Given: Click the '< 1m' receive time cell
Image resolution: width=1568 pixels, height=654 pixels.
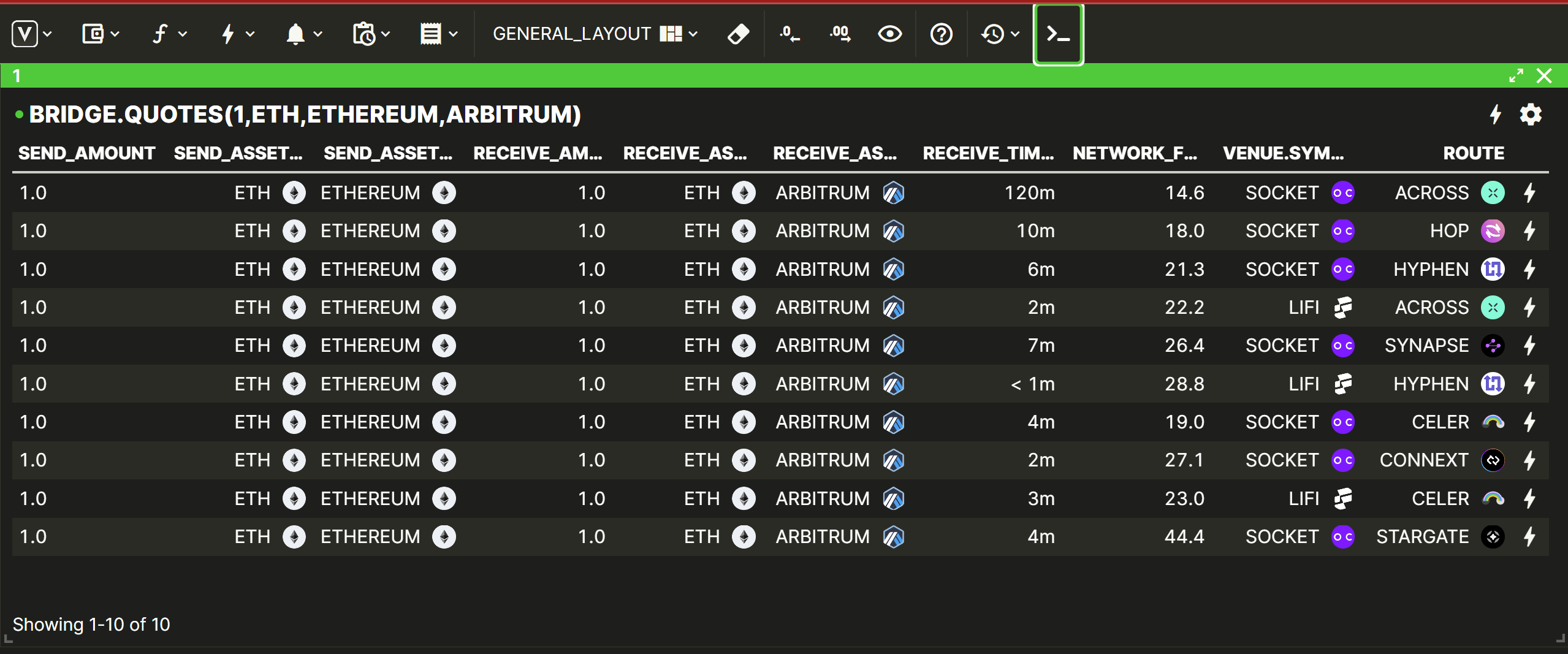Looking at the screenshot, I should tap(1032, 384).
